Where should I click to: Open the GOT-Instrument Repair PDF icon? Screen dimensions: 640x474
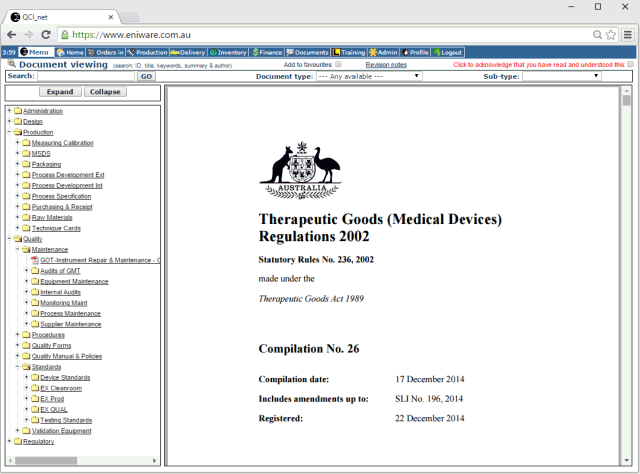35,260
